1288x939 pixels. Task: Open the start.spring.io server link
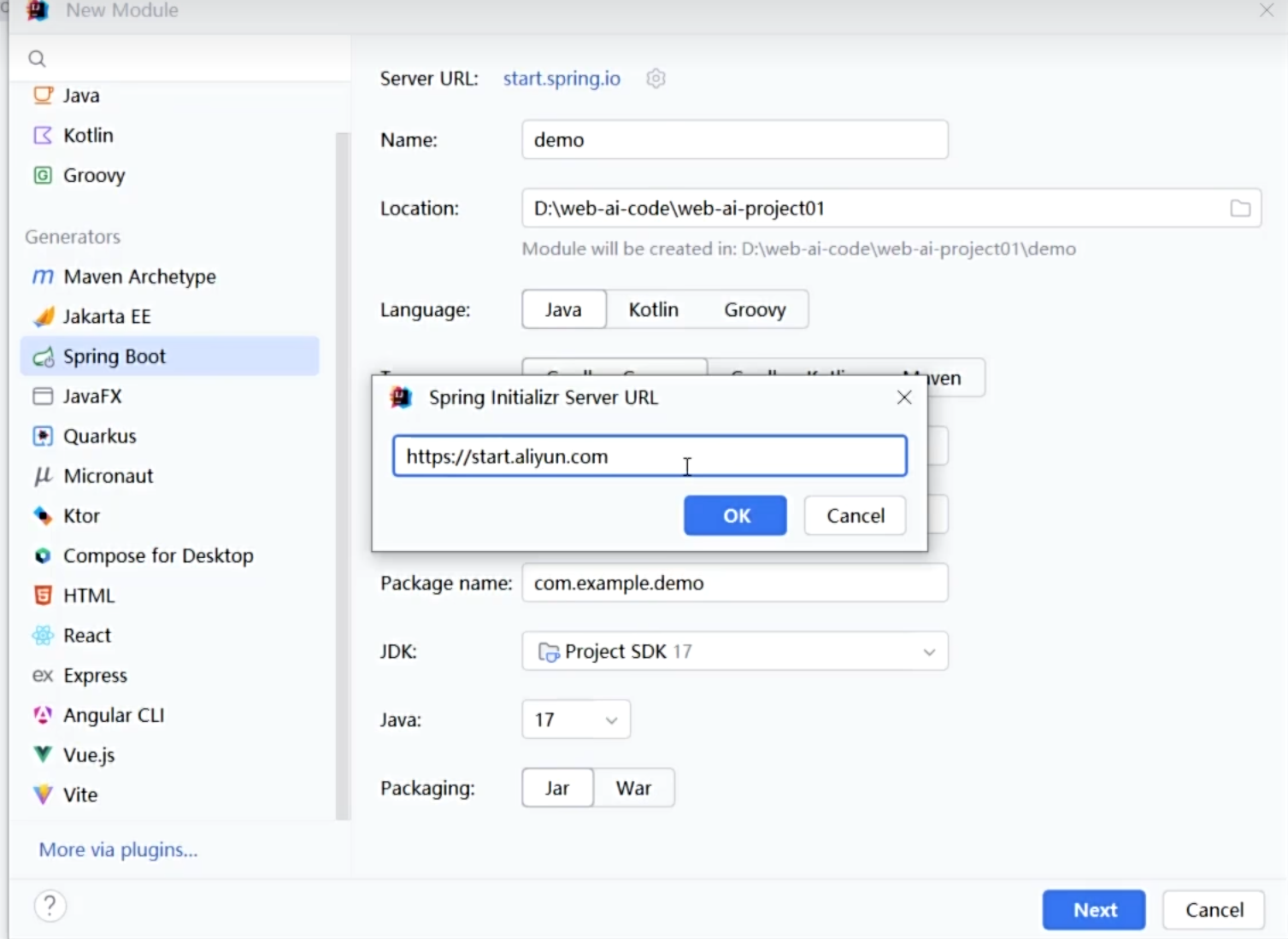[x=562, y=79]
